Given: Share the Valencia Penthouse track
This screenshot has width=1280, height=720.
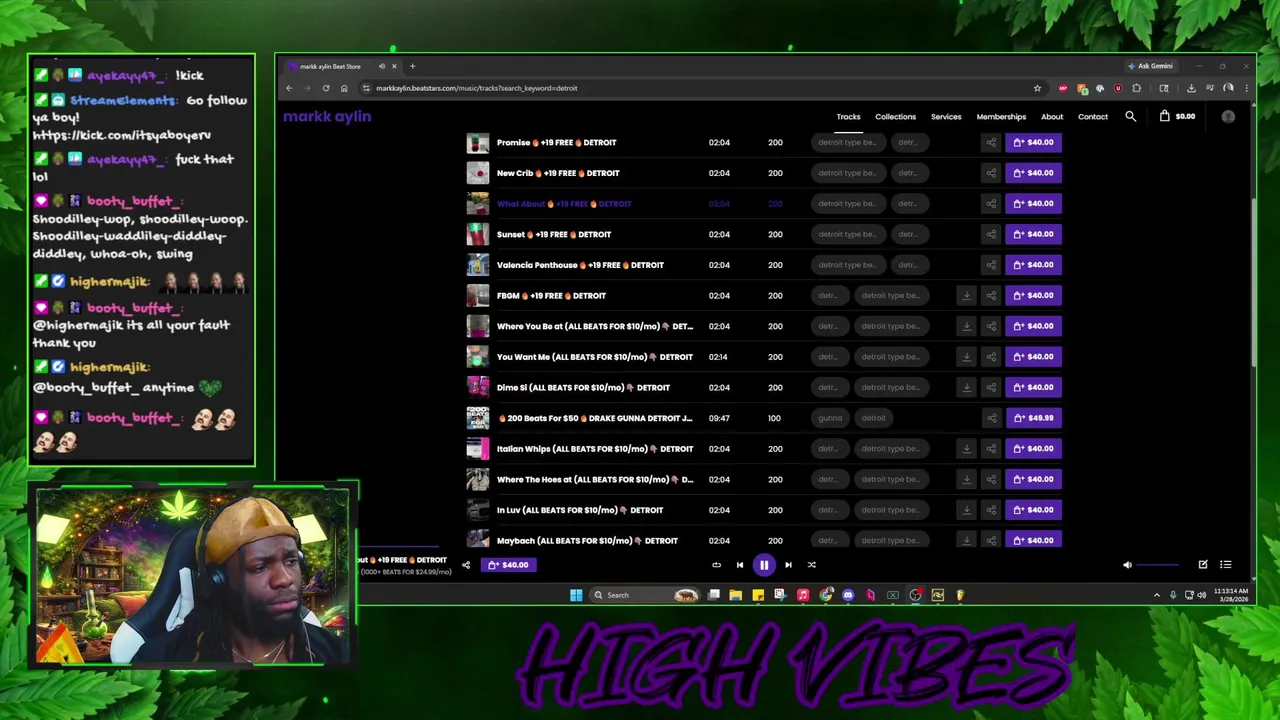Looking at the screenshot, I should (x=991, y=265).
